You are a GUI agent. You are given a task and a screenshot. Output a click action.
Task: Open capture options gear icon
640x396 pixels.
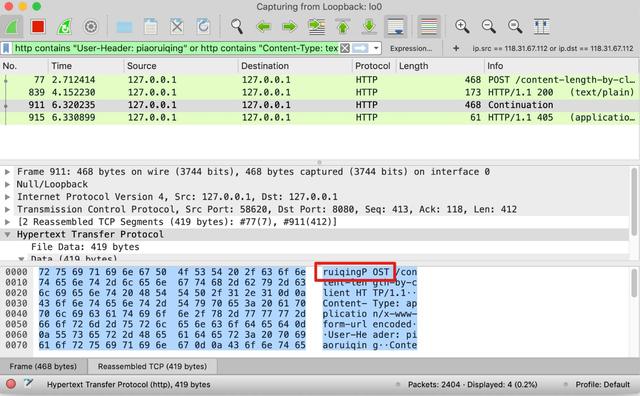91,27
